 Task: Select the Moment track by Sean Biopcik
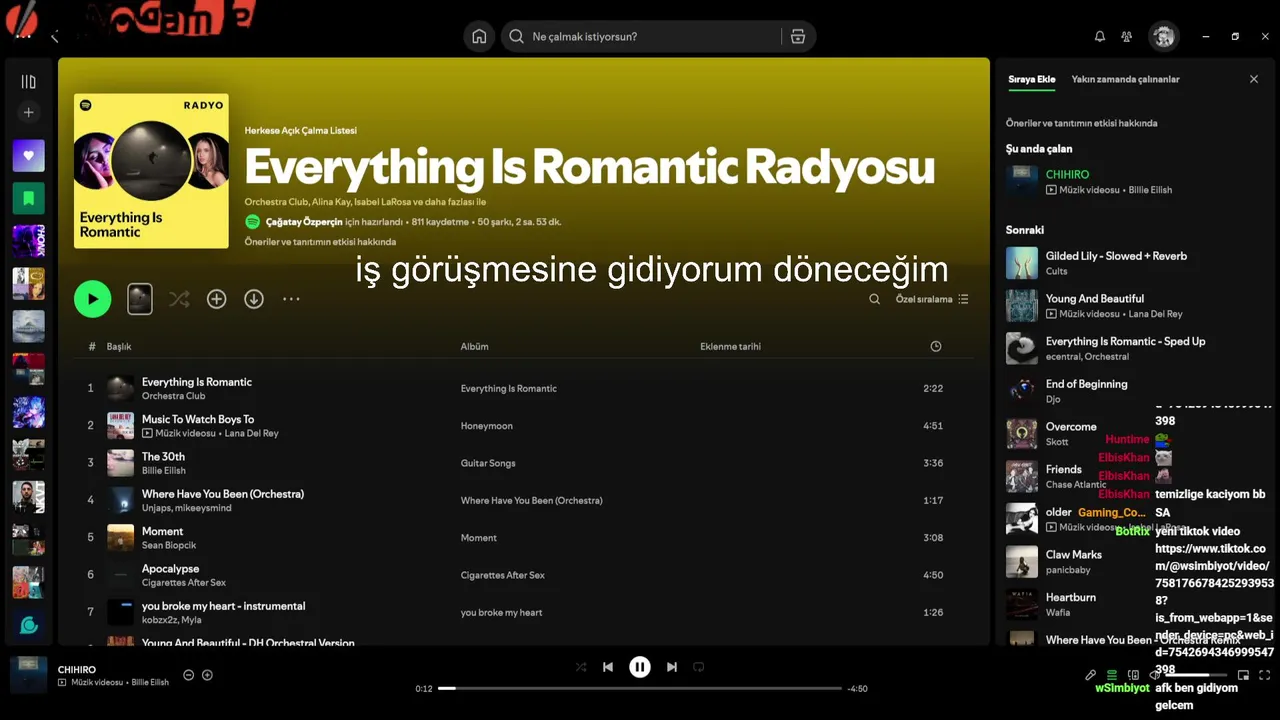(515, 538)
